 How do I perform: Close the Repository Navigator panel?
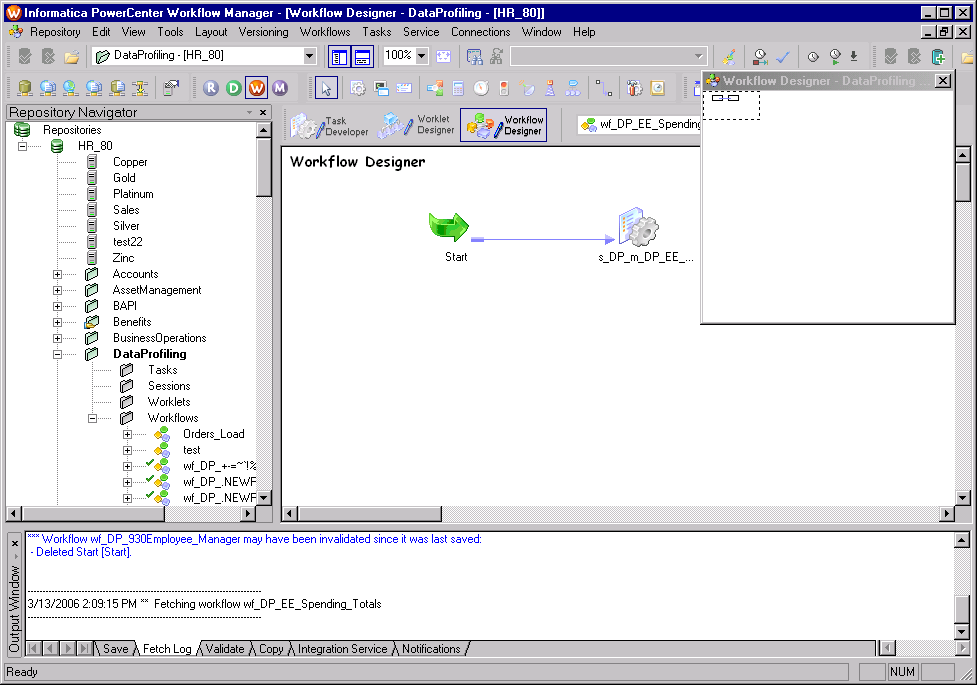click(x=263, y=112)
